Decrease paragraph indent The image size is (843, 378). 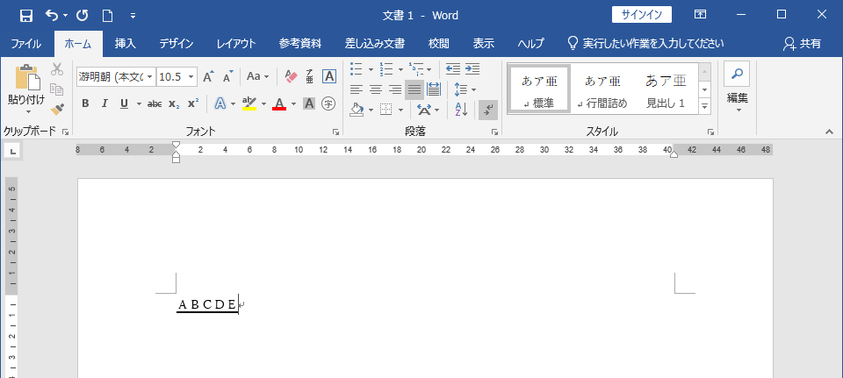pyautogui.click(x=453, y=69)
